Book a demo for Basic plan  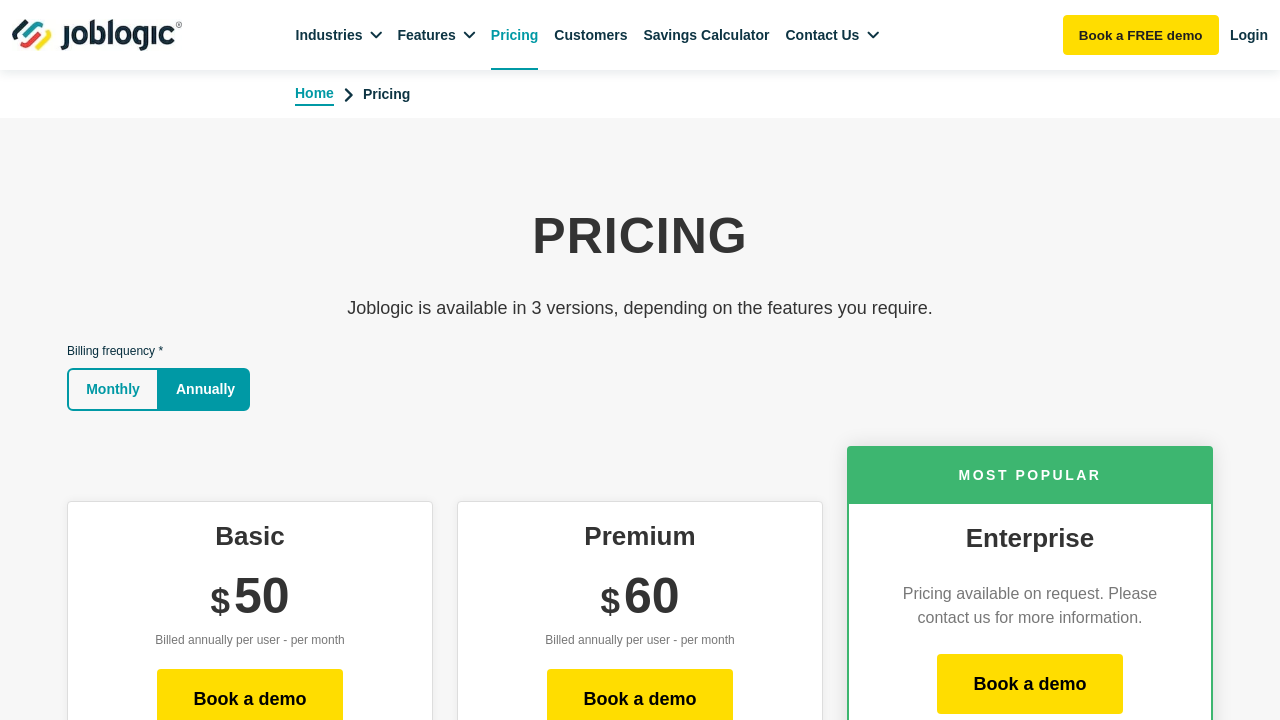(250, 698)
